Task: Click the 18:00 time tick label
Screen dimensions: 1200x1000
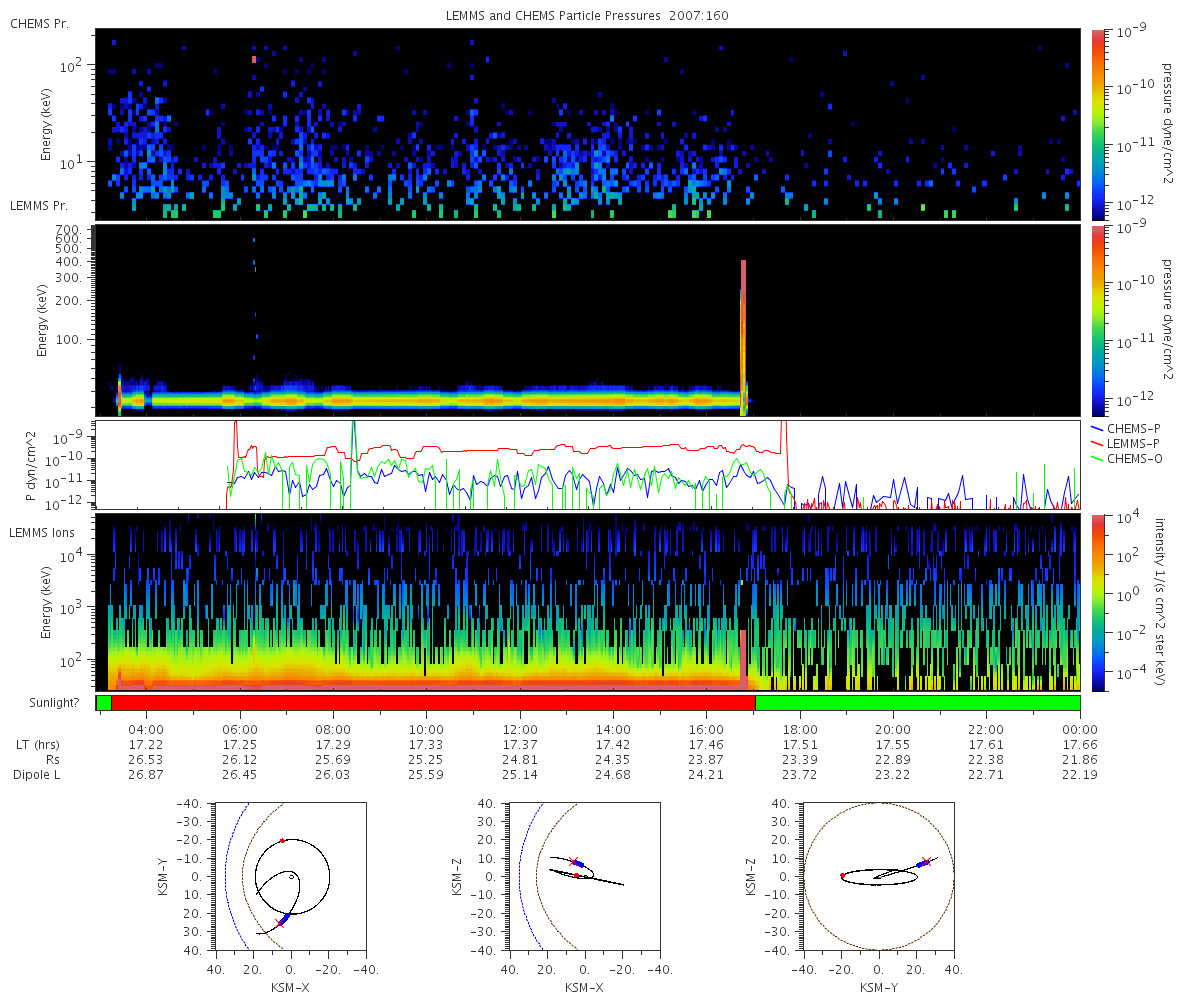Action: 800,729
